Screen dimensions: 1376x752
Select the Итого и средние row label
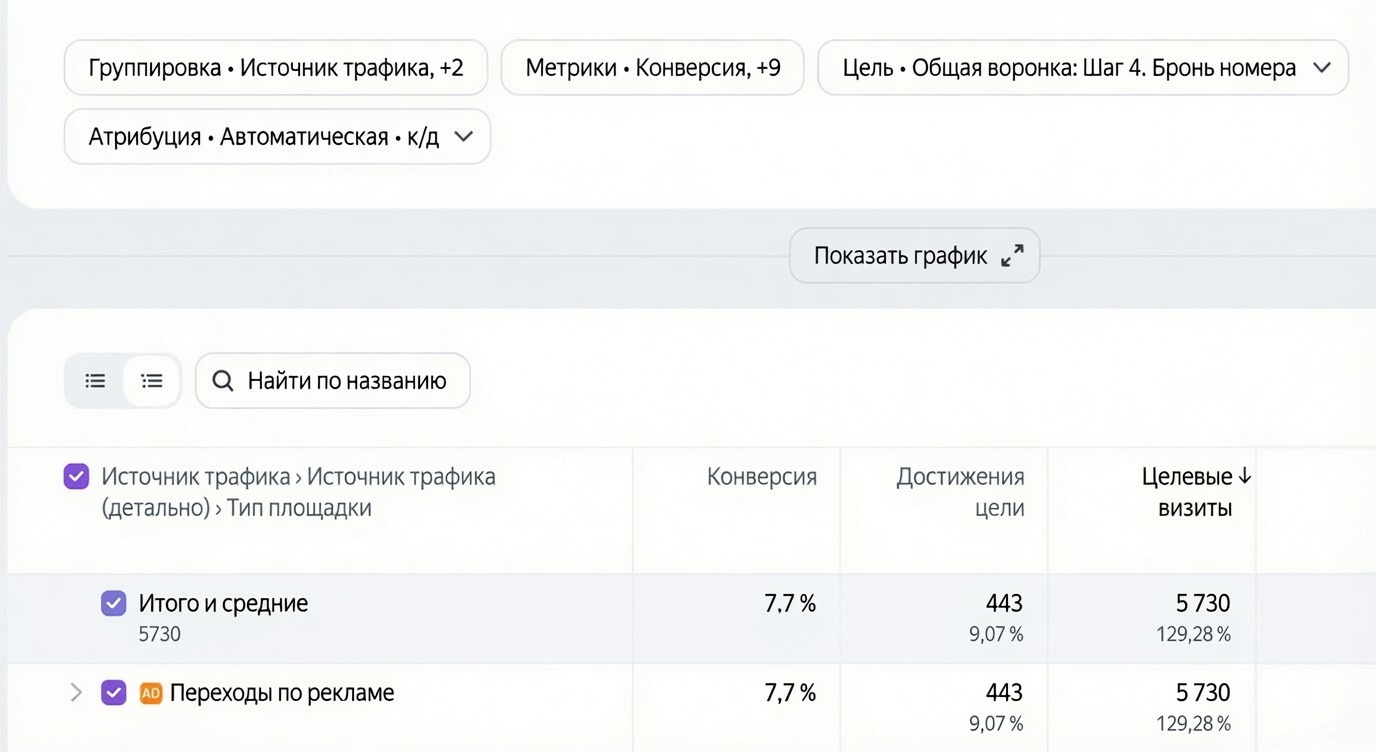[224, 603]
